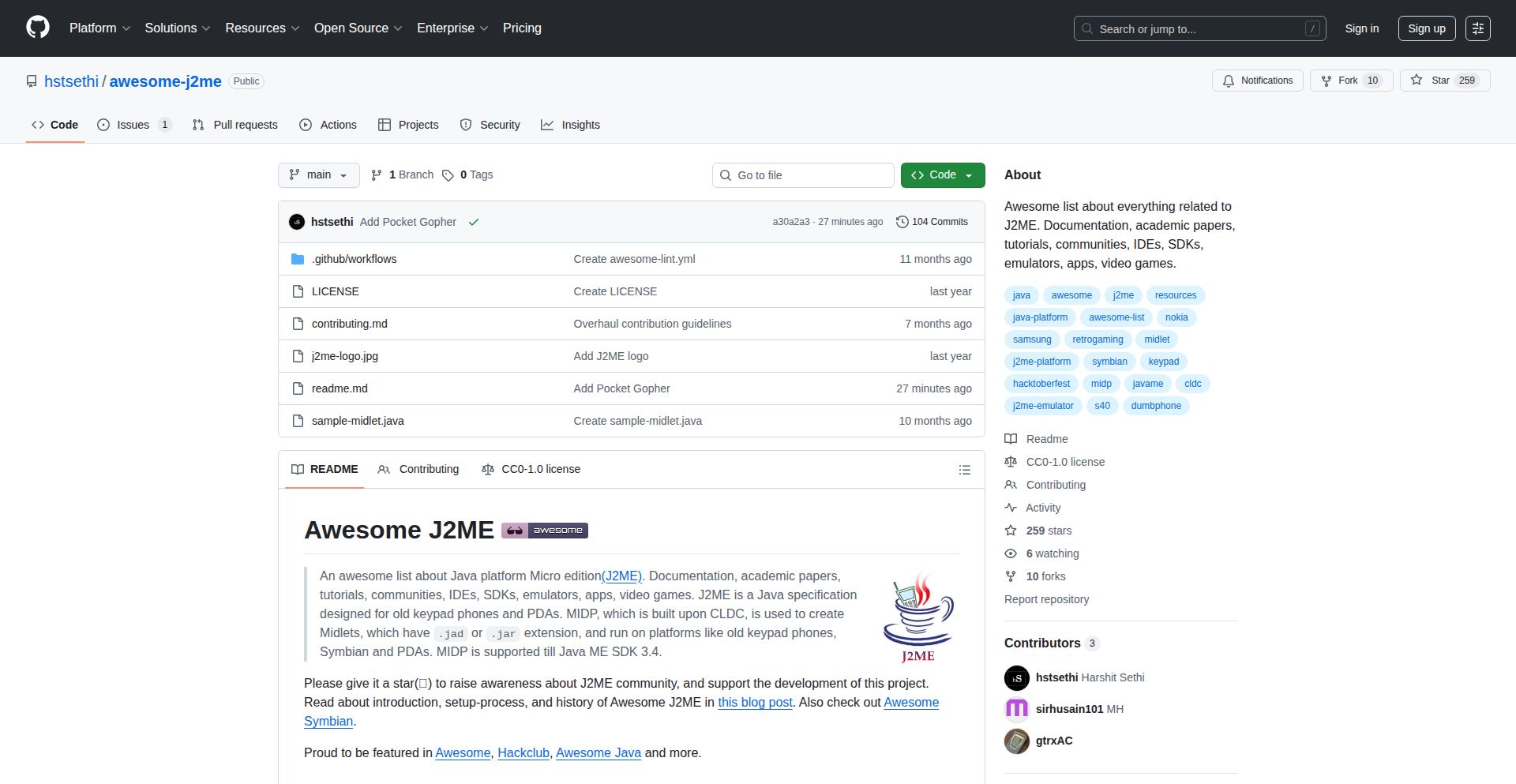Open the main branch selector dropdown

click(319, 175)
